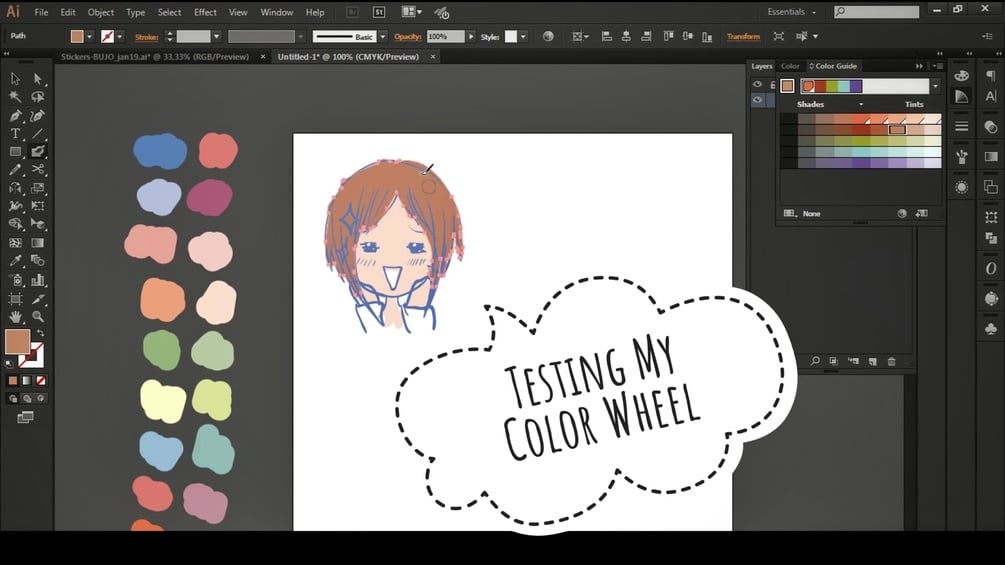Click the Transform link in control bar
The image size is (1005, 565).
tap(743, 37)
